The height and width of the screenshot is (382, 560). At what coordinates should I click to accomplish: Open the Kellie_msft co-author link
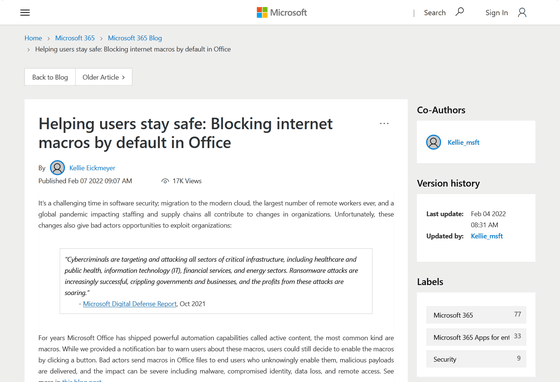[x=463, y=142]
